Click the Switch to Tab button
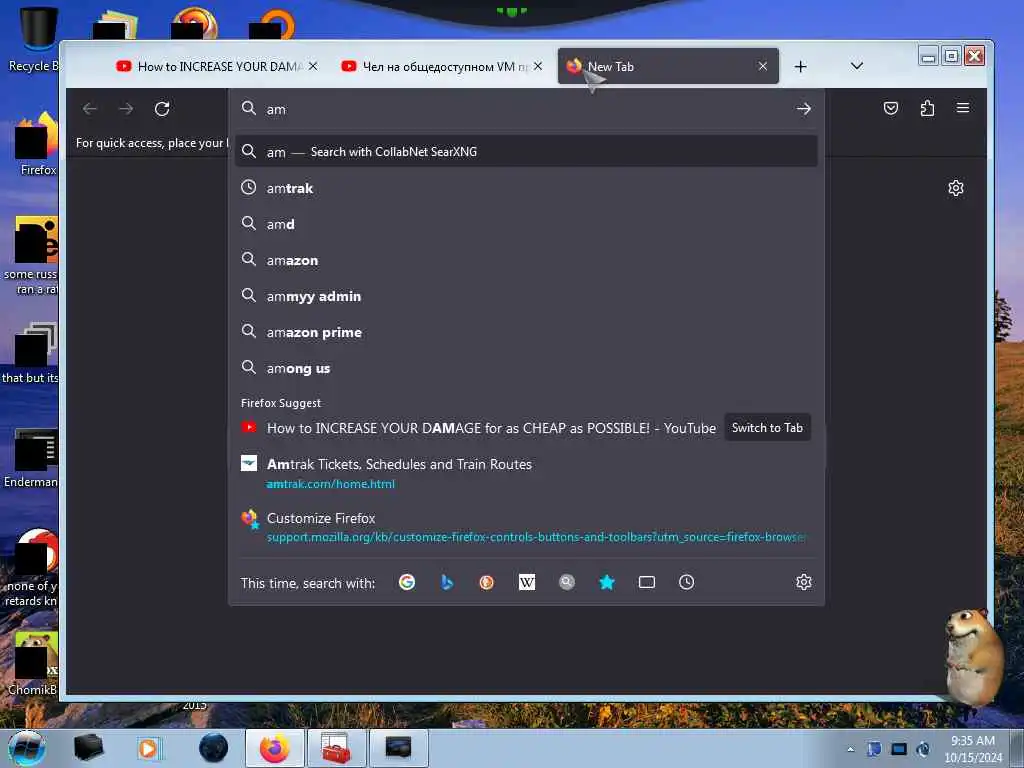This screenshot has width=1024, height=768. click(767, 428)
